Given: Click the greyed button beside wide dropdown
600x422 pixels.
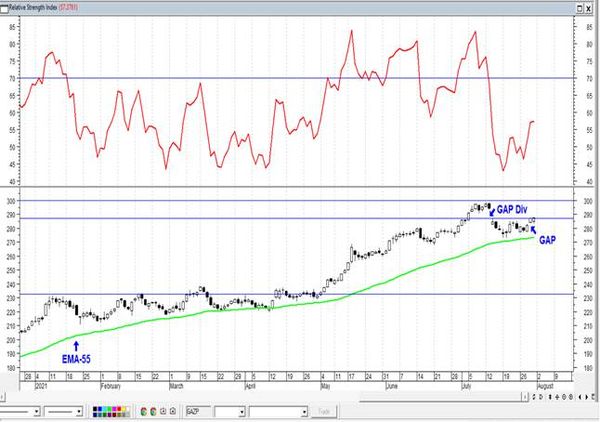Looking at the screenshot, I should click(324, 412).
